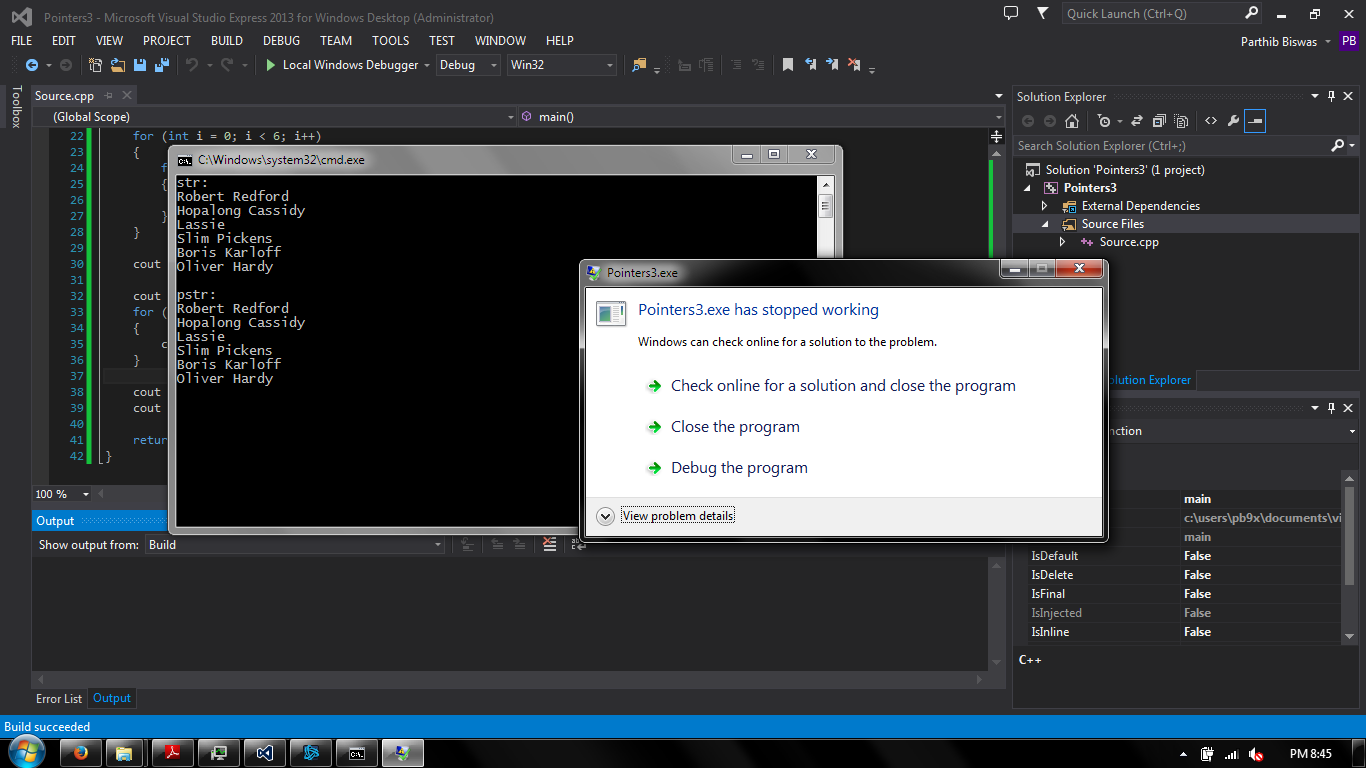Expand Source.cpp node in Solution Explorer
This screenshot has height=768, width=1366.
(1063, 242)
